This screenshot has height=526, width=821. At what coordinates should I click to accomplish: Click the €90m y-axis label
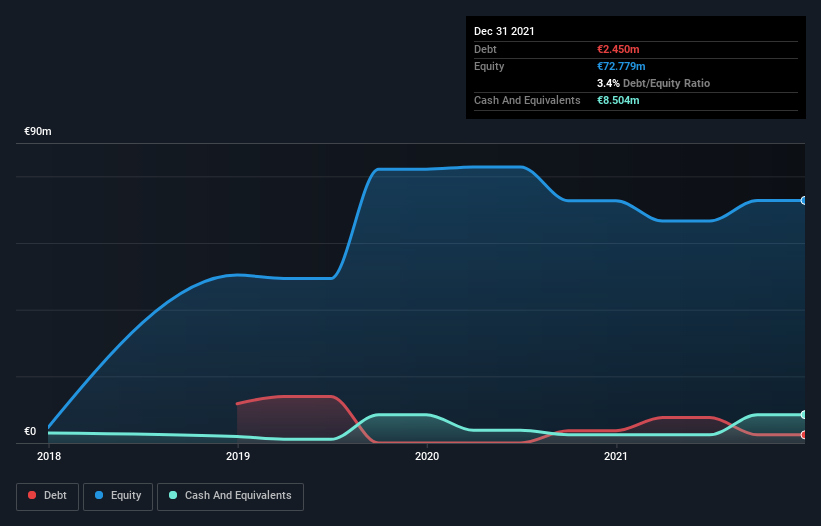[x=38, y=131]
